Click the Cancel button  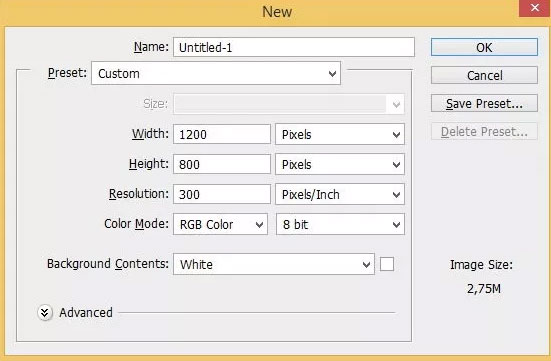coord(484,75)
